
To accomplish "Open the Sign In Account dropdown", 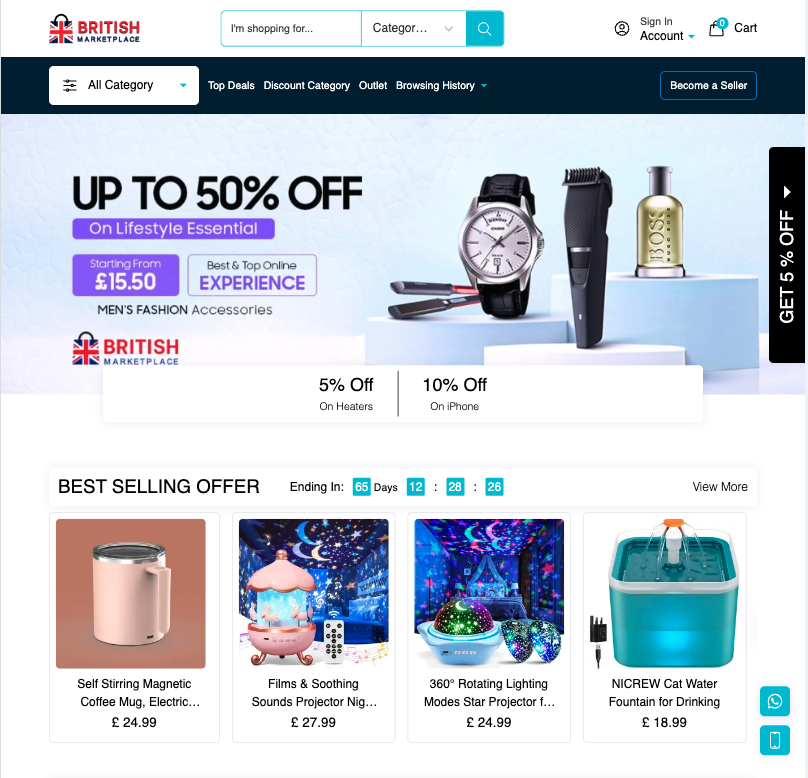I will click(667, 29).
